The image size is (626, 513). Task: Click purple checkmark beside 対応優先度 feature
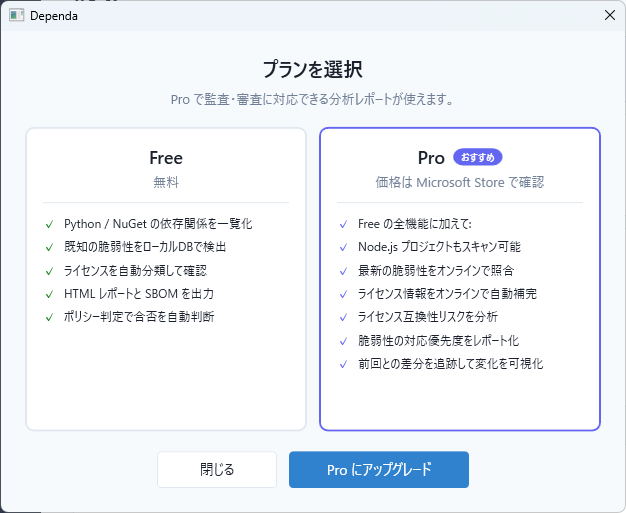tap(343, 341)
